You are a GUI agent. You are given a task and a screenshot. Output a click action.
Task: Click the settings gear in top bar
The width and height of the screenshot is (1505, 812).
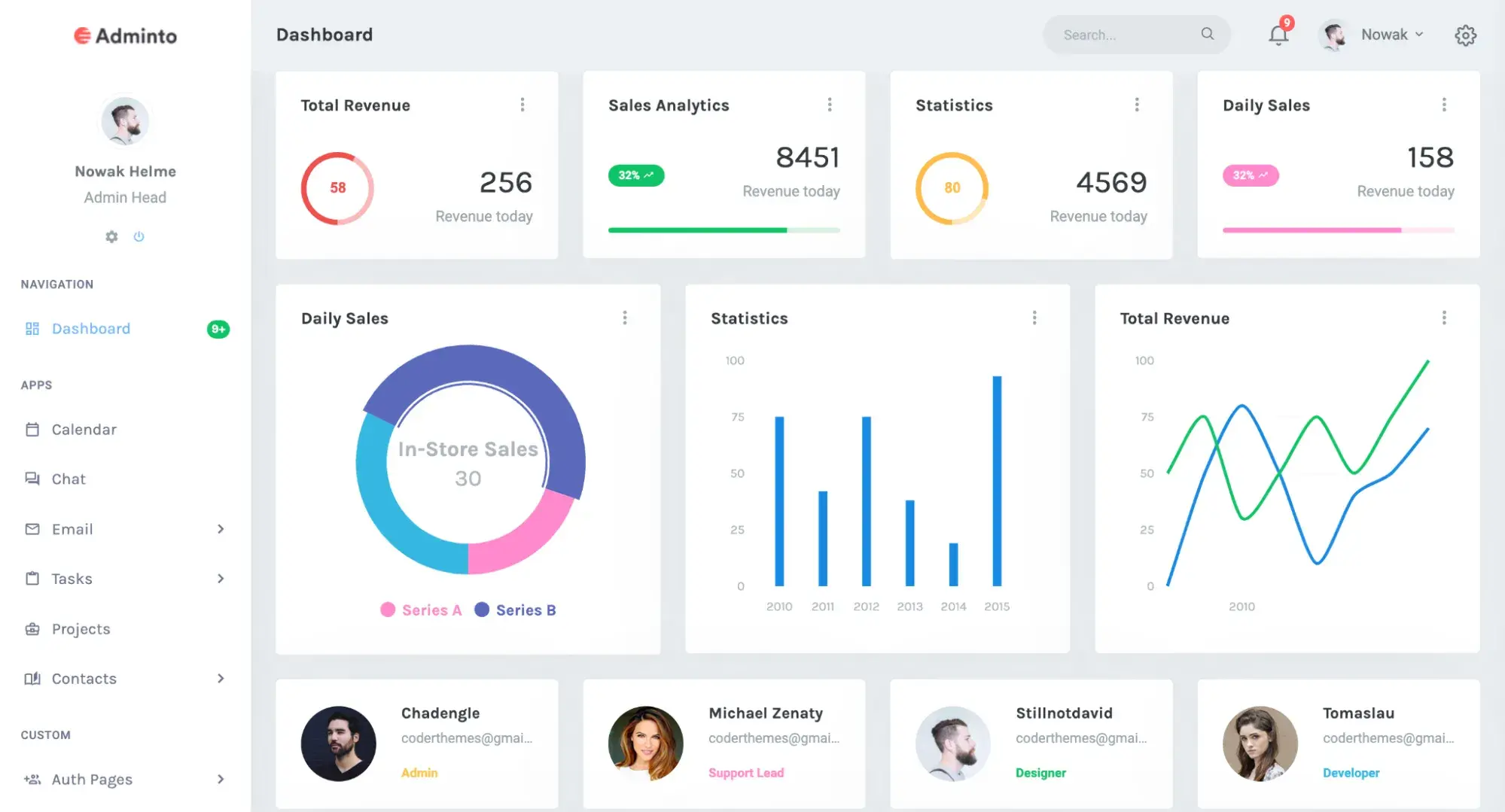1464,35
